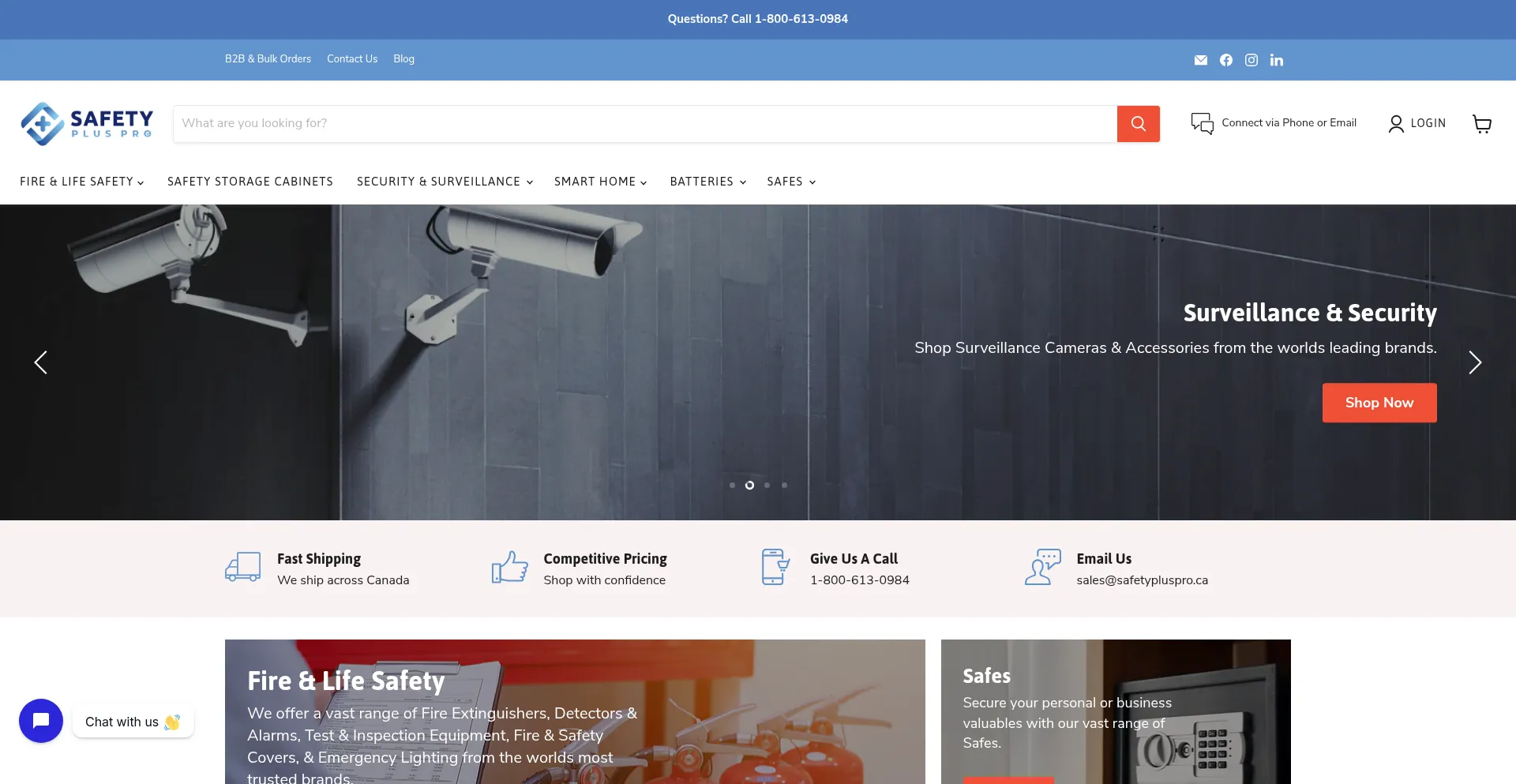Open the B2B & Bulk Orders link
Viewport: 1516px width, 784px height.
coord(268,59)
